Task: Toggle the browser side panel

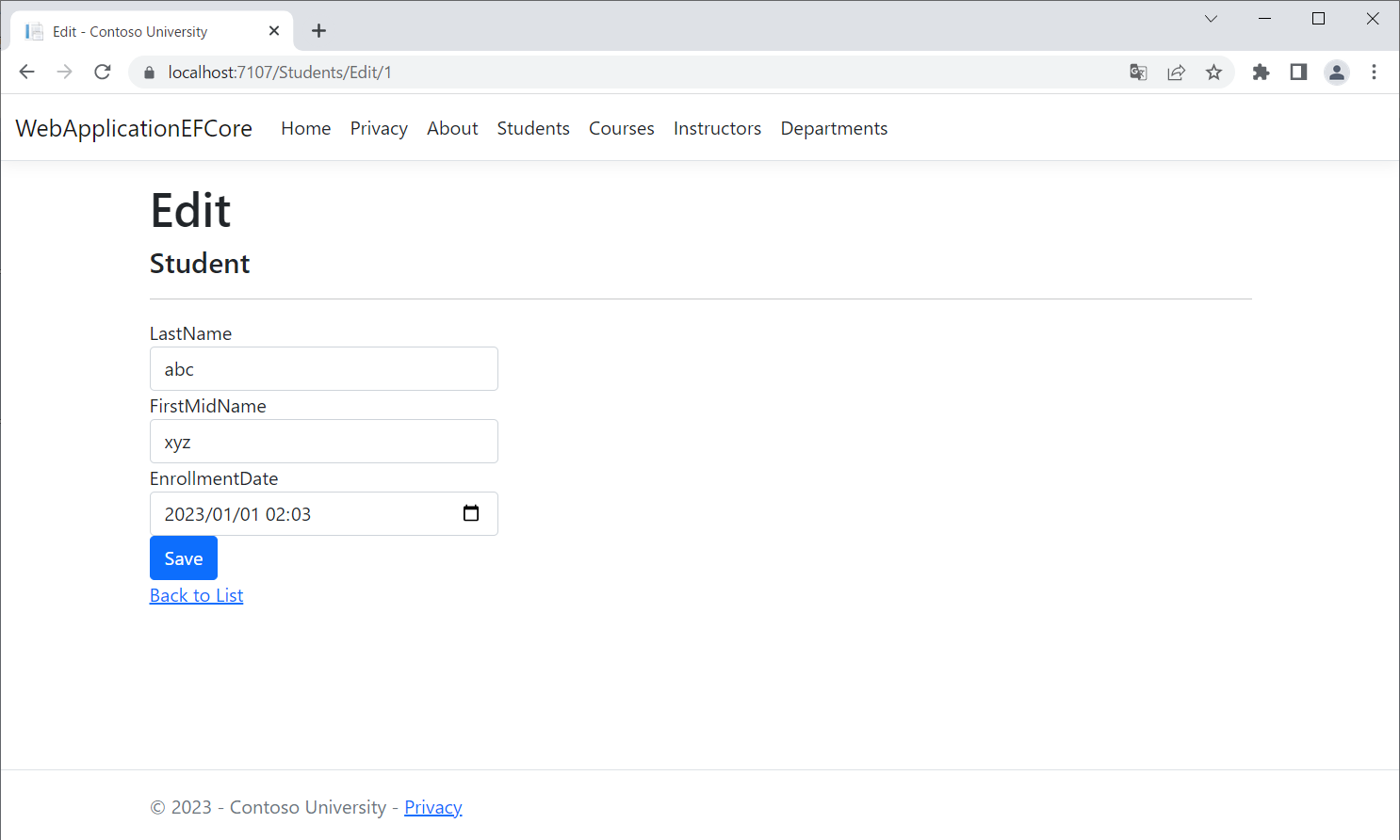Action: (x=1298, y=73)
